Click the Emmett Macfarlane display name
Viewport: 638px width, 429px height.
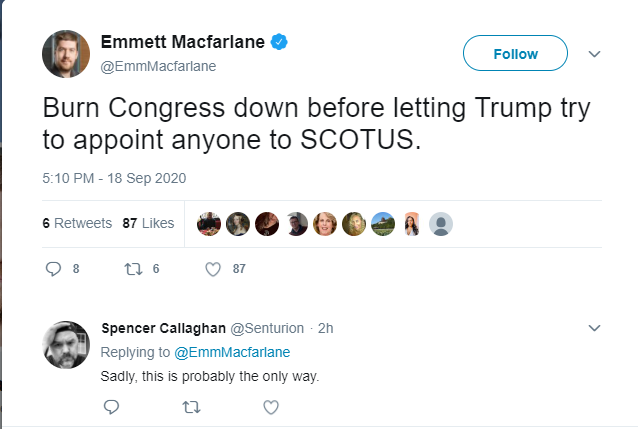[x=183, y=42]
